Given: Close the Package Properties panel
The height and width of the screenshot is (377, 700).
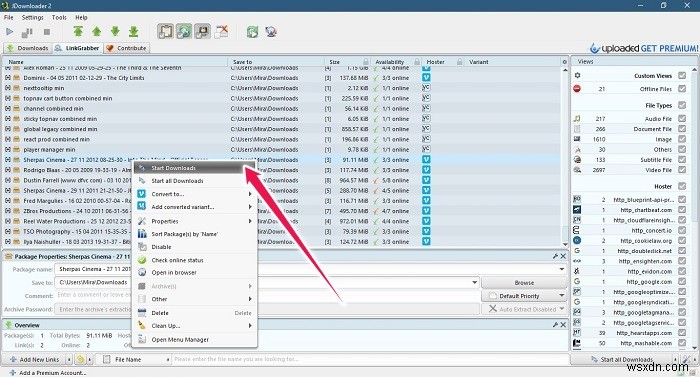Looking at the screenshot, I should [563, 256].
